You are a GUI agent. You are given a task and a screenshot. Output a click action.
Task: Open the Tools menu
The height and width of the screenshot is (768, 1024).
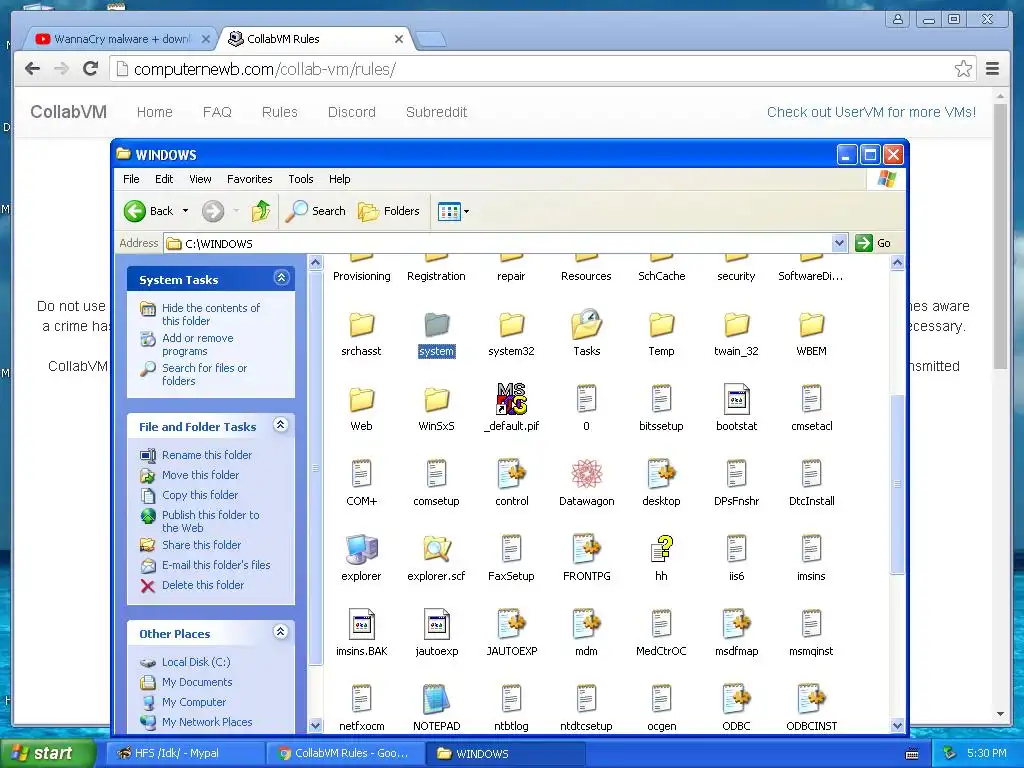pos(301,179)
